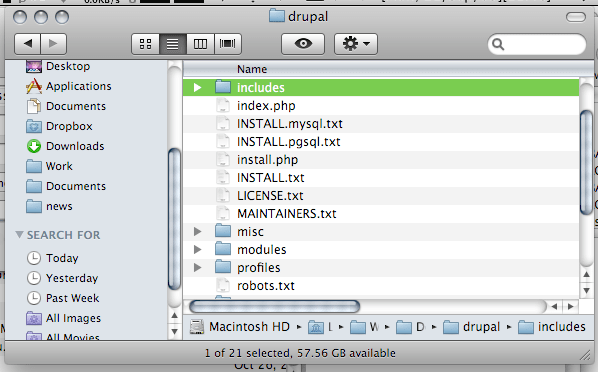
Task: Open Quick Look with the eye button
Action: [303, 44]
